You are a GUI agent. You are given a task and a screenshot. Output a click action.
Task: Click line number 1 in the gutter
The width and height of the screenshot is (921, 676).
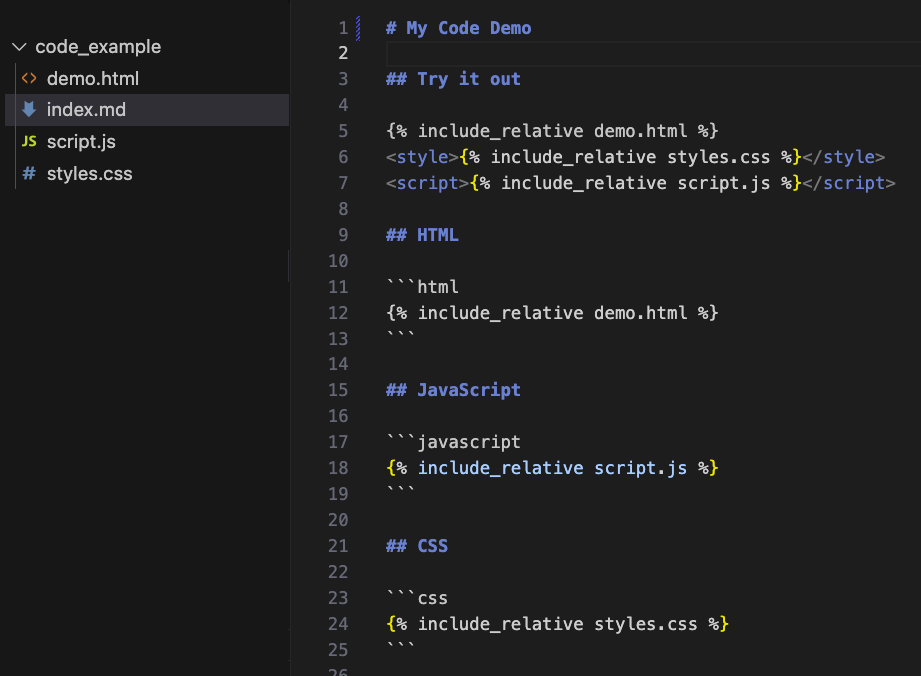[343, 28]
